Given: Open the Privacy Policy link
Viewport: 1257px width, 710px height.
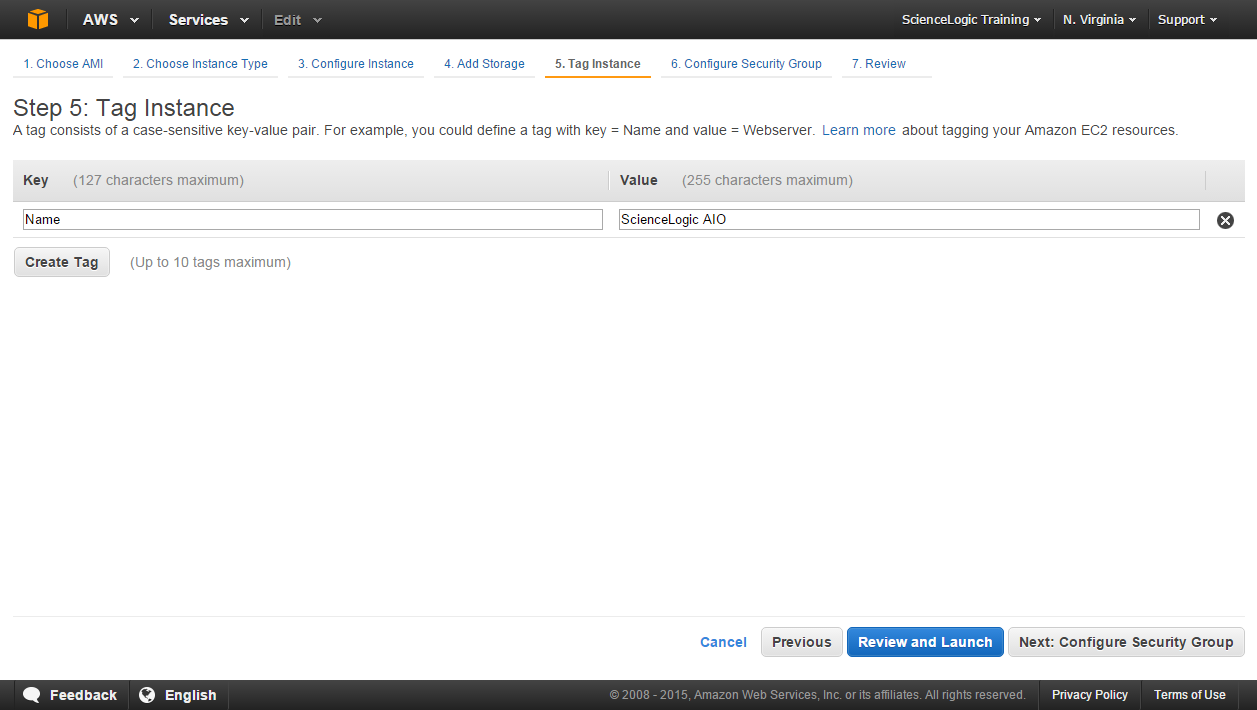Looking at the screenshot, I should click(1090, 695).
